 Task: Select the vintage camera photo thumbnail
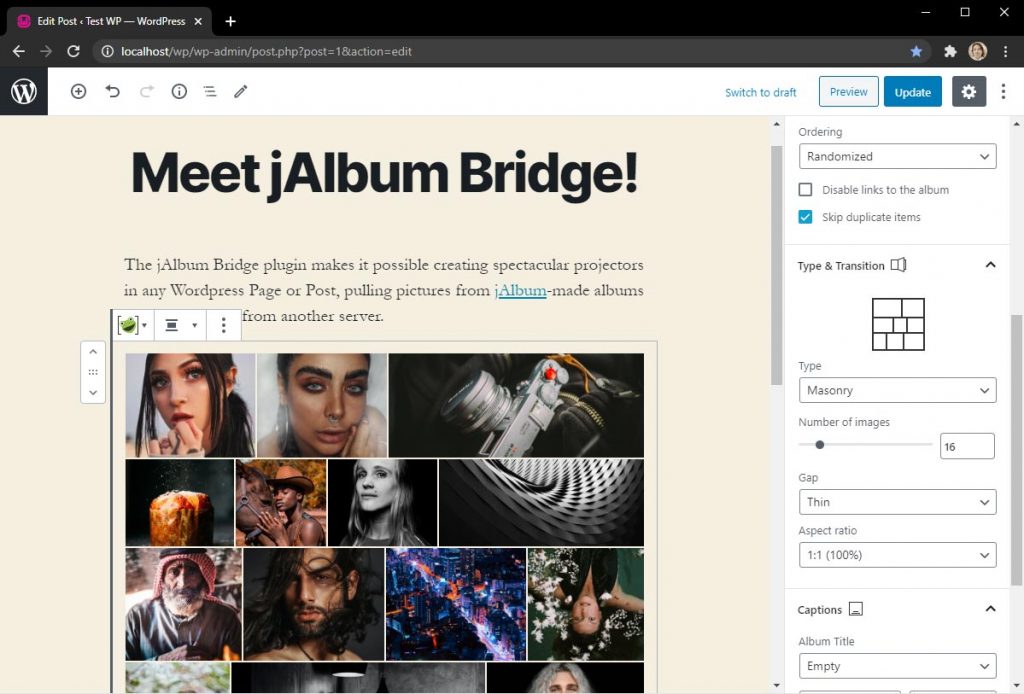[516, 405]
